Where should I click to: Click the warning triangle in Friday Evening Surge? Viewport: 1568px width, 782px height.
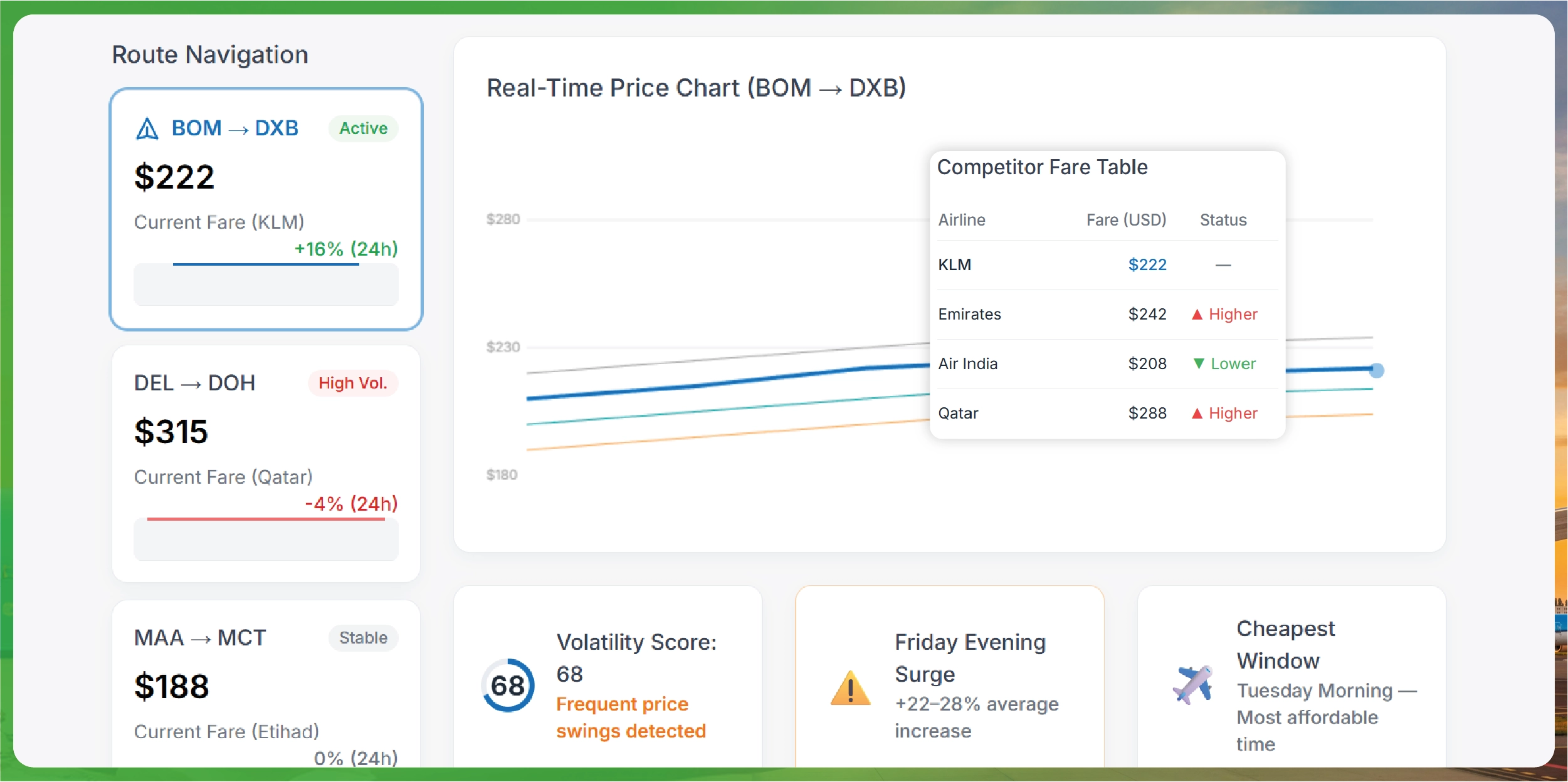850,689
